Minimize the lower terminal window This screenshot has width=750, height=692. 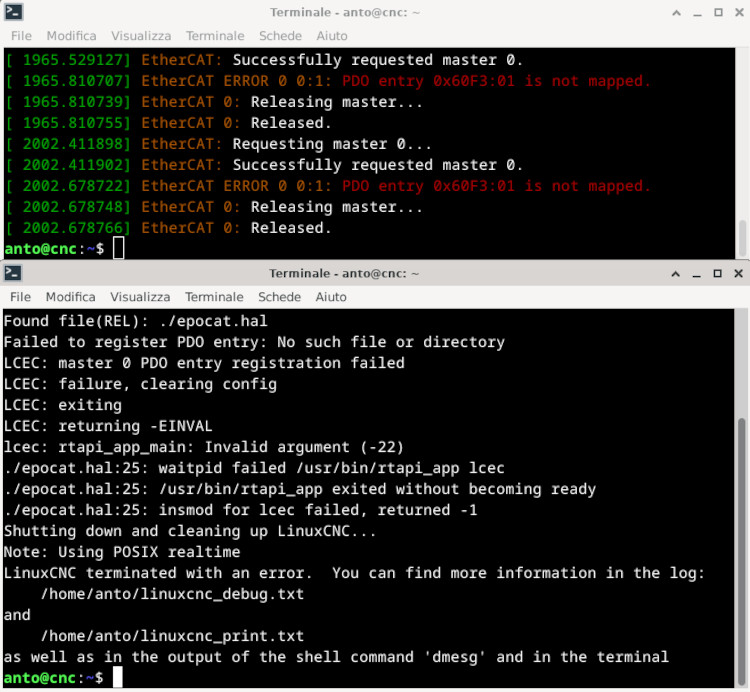pos(696,274)
